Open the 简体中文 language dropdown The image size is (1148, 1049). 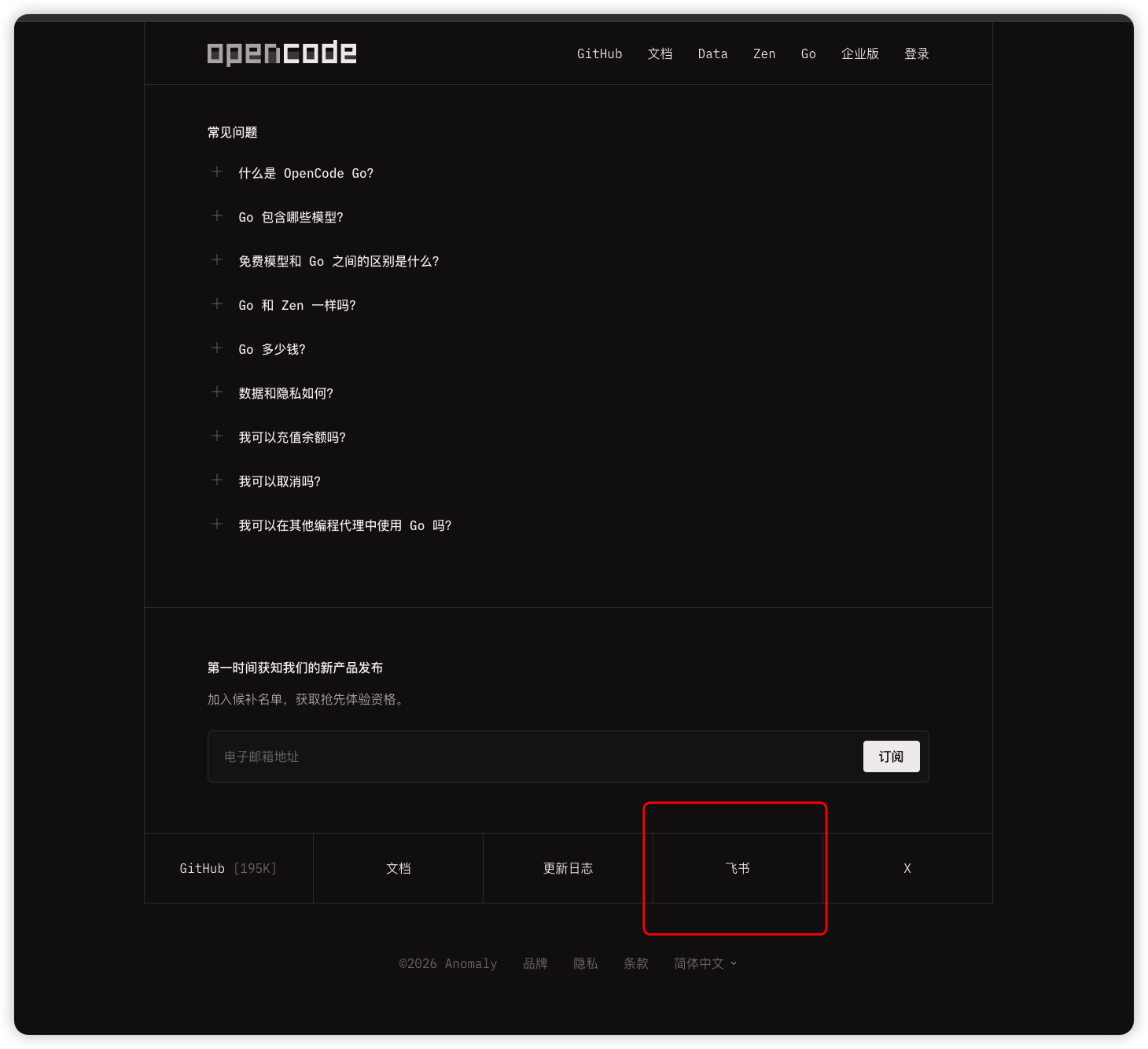(x=705, y=963)
